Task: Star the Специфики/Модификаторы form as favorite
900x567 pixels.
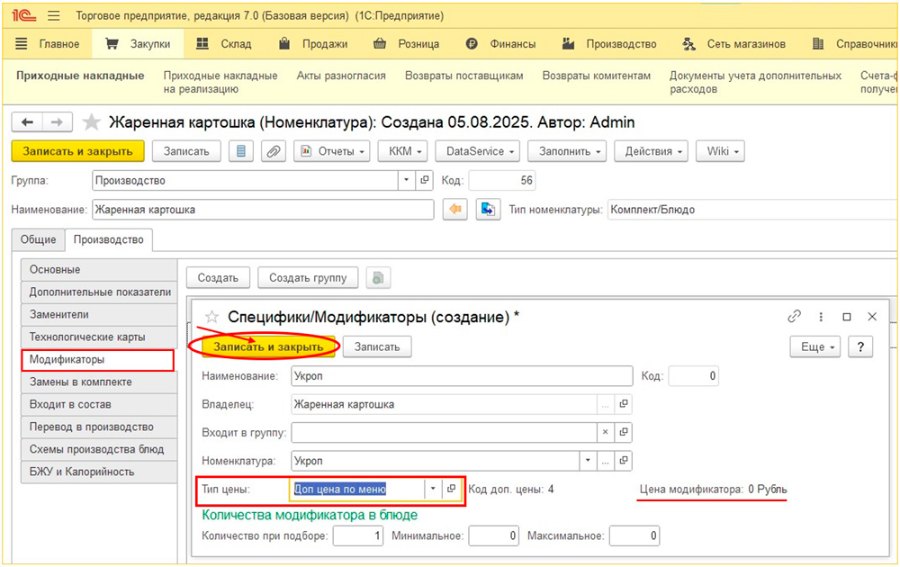Action: coord(212,317)
